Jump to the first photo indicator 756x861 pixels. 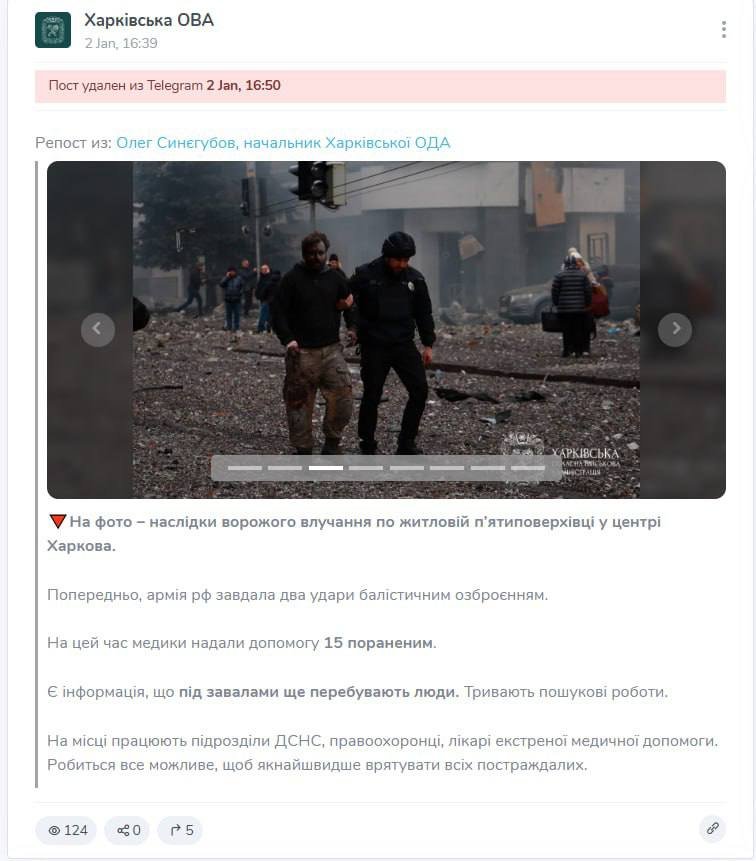245,468
